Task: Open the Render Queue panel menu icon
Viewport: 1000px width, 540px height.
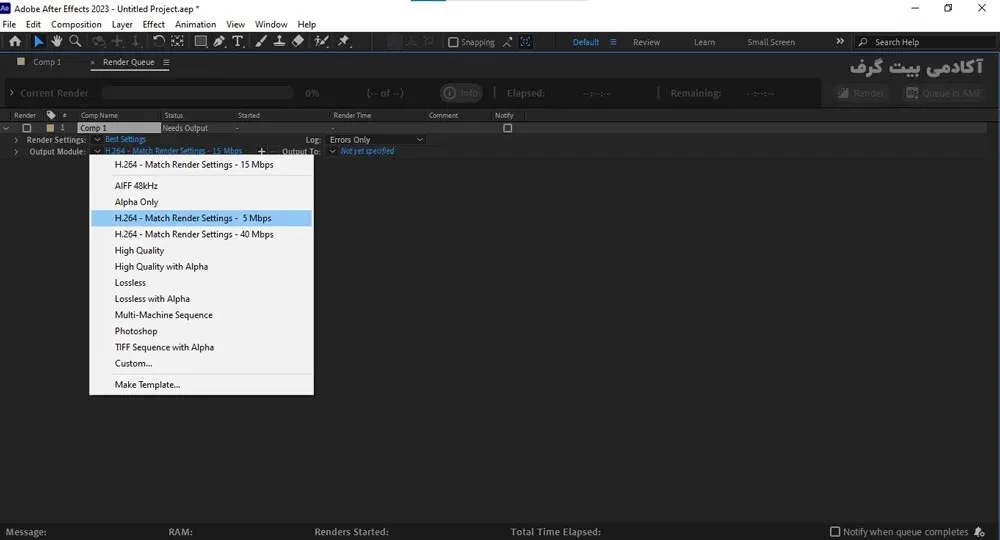Action: tap(166, 62)
